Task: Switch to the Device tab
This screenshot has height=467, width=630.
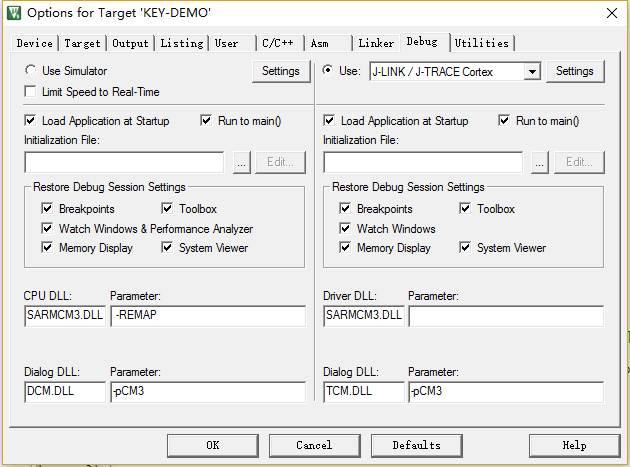Action: (35, 43)
